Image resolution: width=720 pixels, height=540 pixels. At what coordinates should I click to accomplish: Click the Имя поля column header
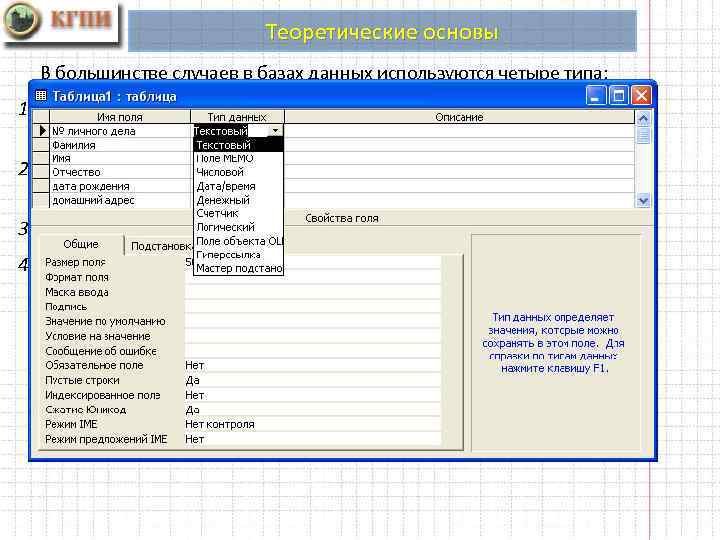click(120, 117)
